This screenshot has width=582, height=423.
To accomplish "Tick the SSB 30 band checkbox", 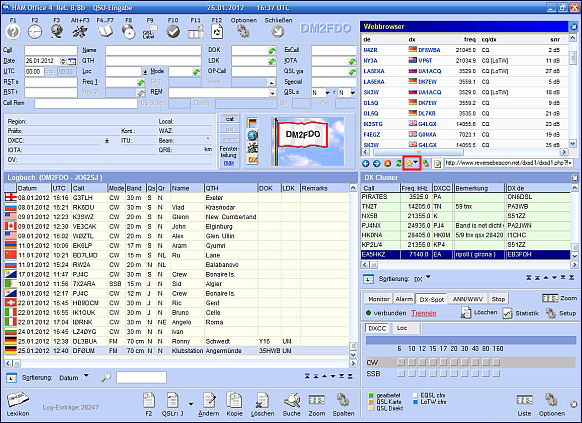I will [x=464, y=373].
